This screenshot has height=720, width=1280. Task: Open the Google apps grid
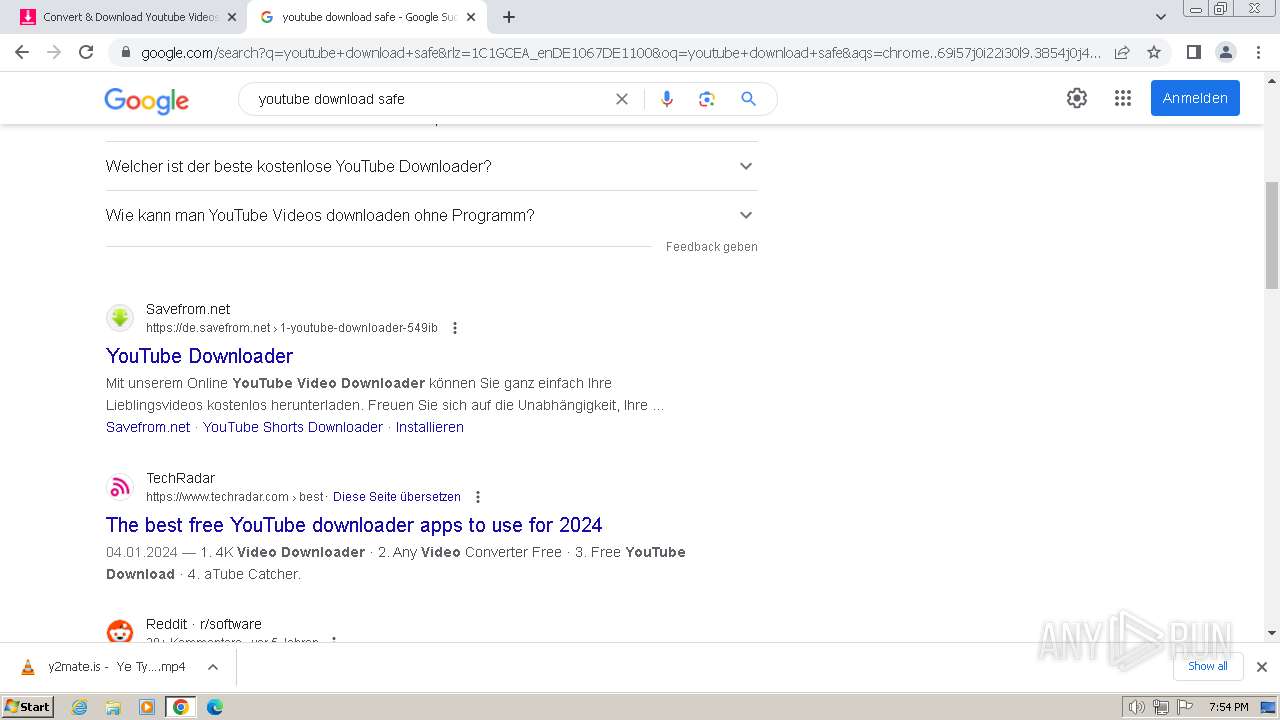(x=1123, y=98)
